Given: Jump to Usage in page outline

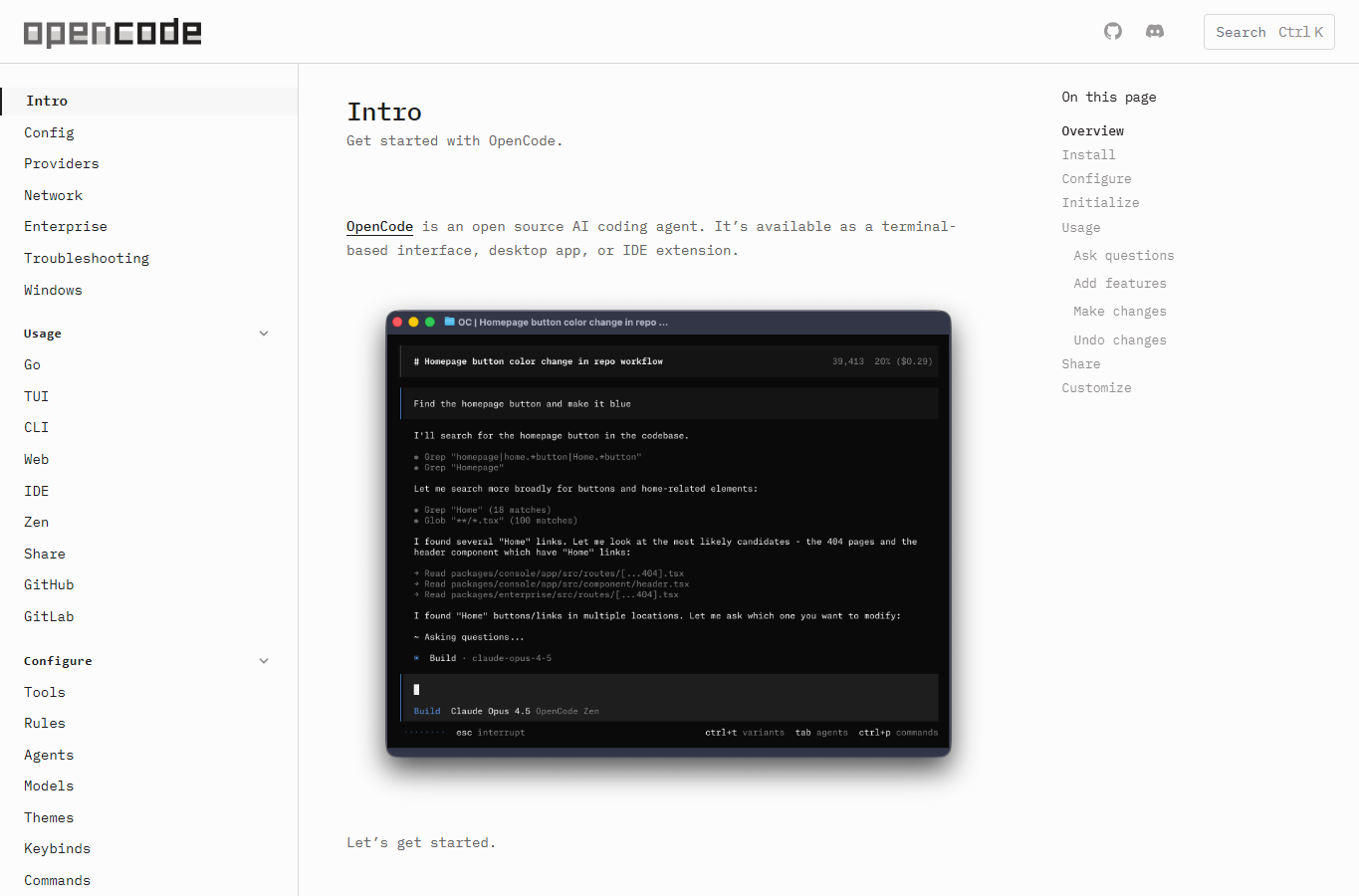Looking at the screenshot, I should (x=1080, y=227).
